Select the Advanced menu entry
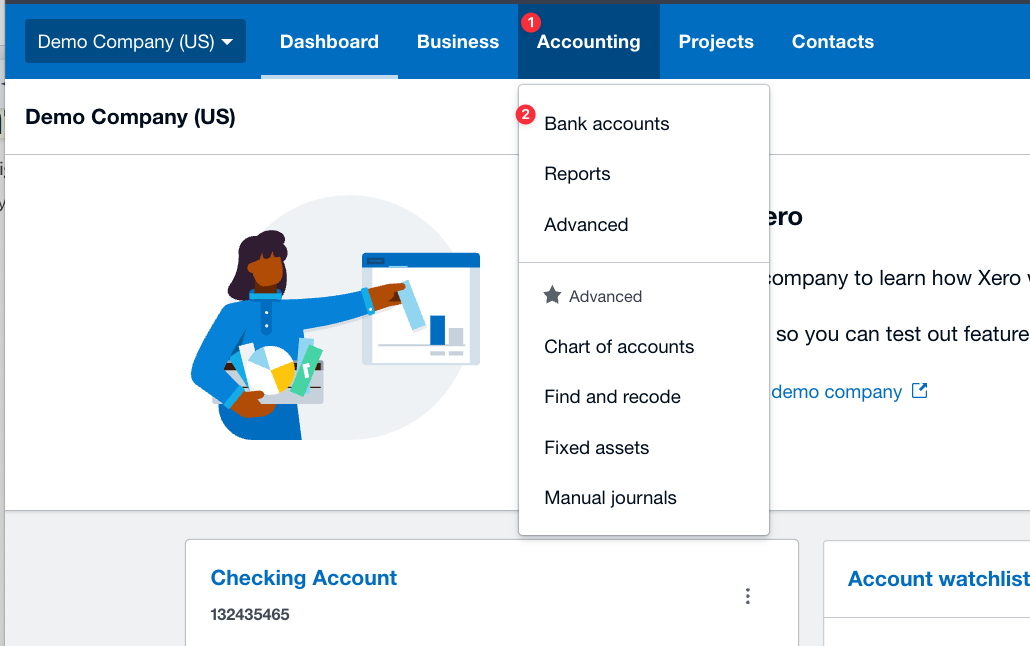The image size is (1030, 646). [x=586, y=224]
